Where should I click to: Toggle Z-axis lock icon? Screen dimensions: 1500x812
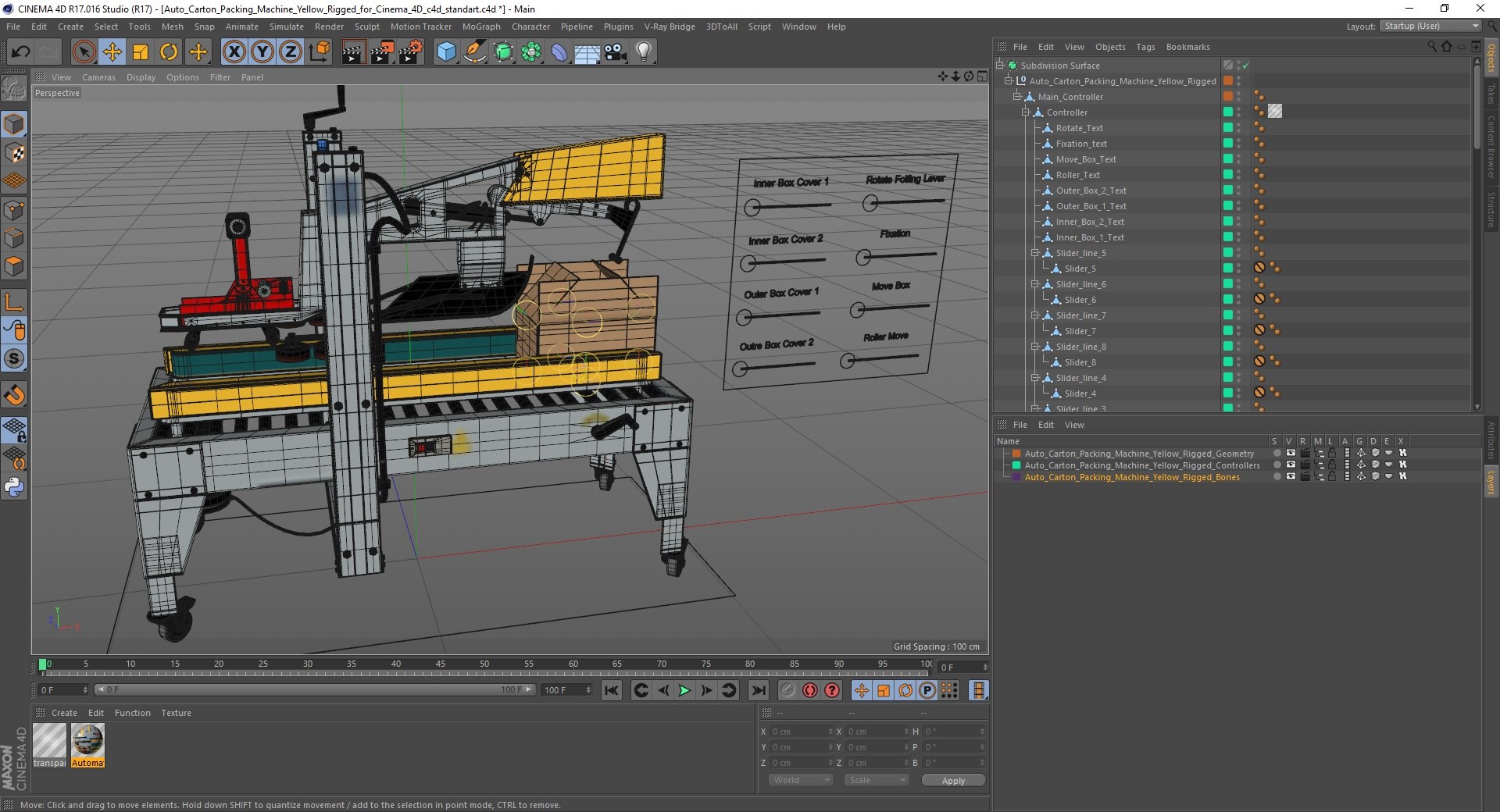291,52
